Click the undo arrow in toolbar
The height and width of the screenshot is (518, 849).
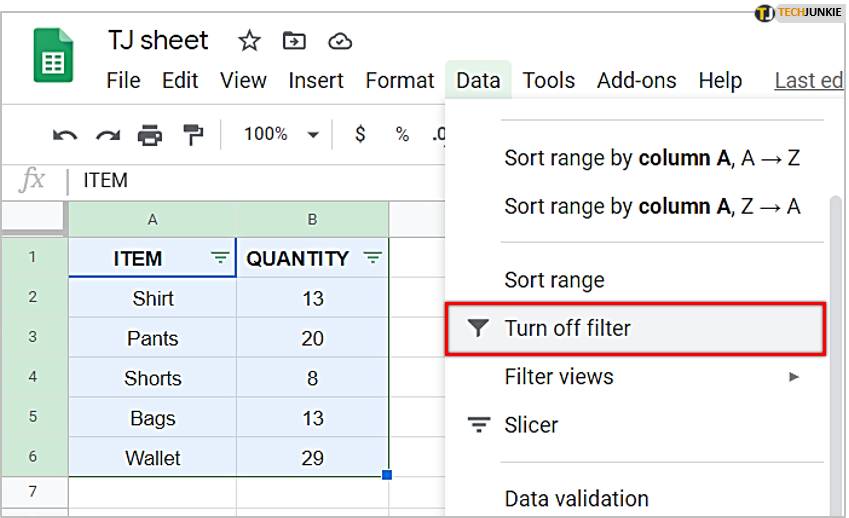point(65,135)
